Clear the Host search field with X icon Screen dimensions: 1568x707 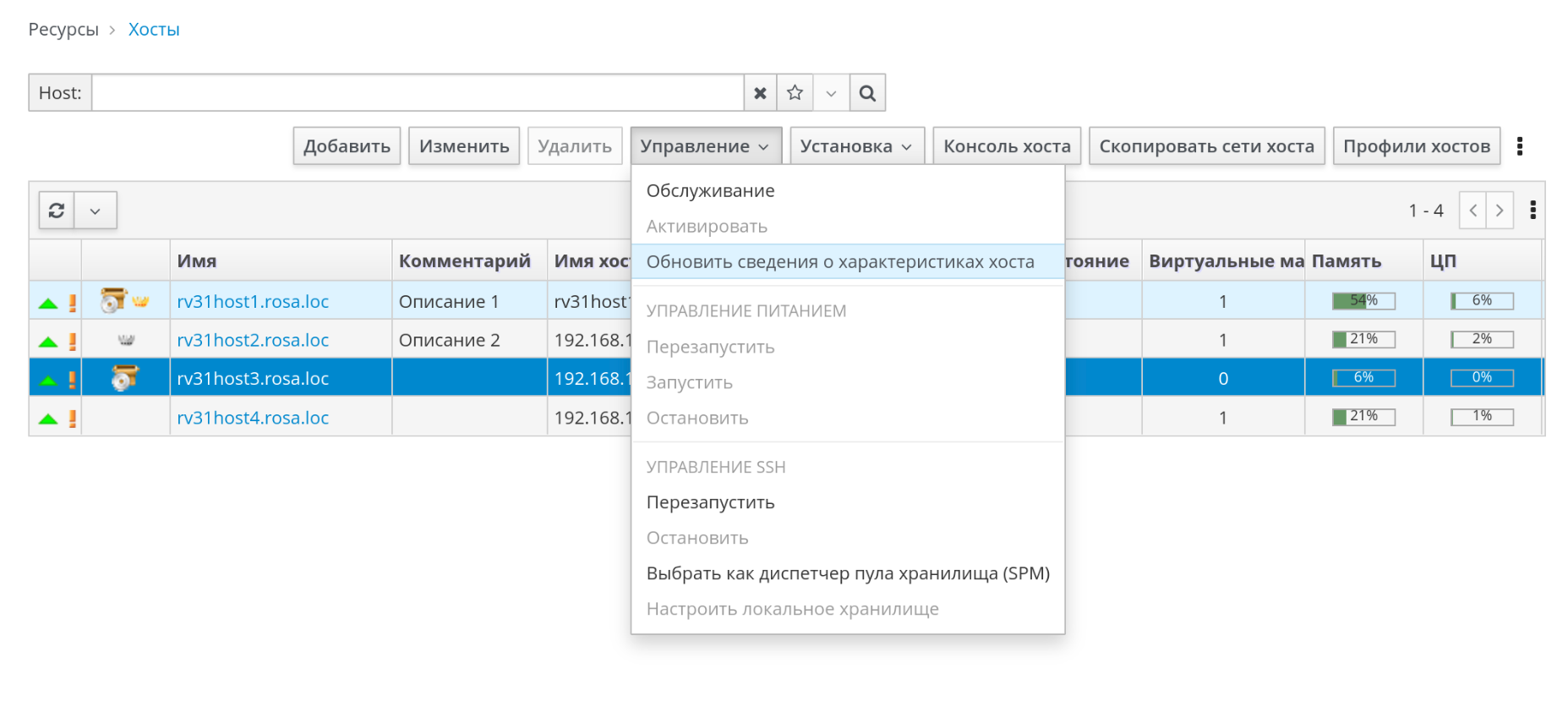[x=760, y=93]
